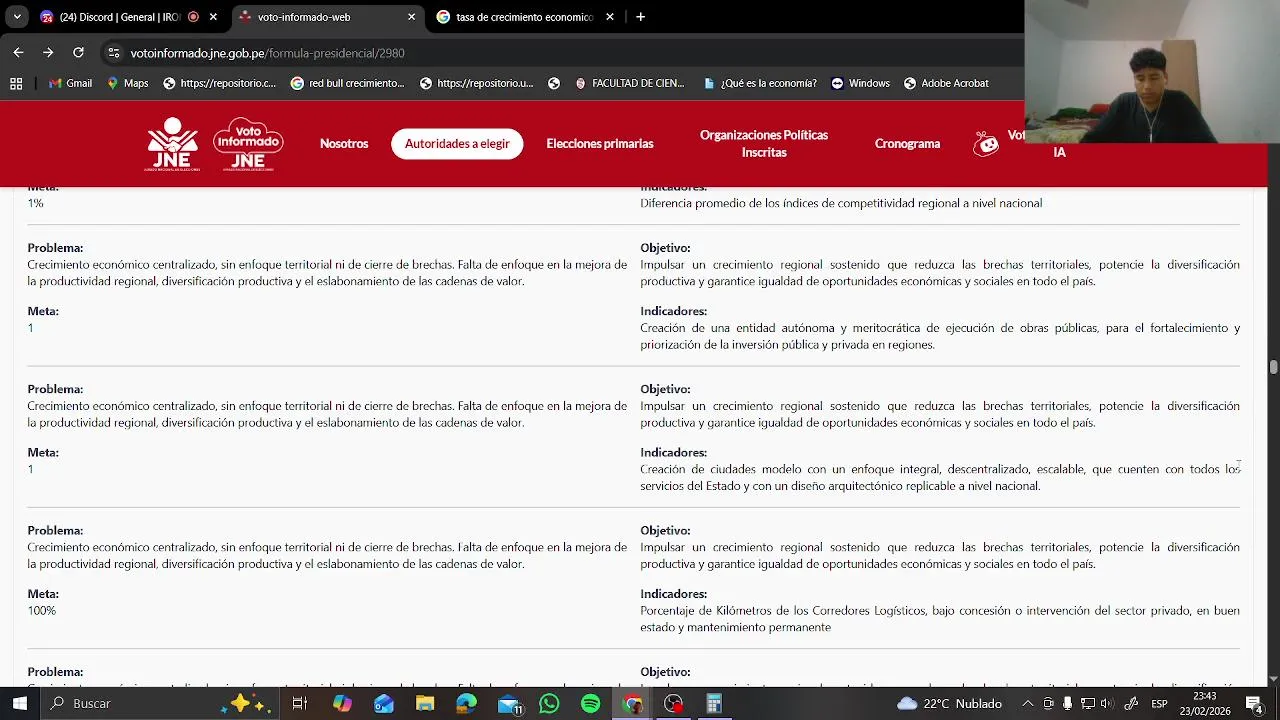1280x720 pixels.
Task: Click the globe-icon bookmark without label
Action: tap(554, 83)
